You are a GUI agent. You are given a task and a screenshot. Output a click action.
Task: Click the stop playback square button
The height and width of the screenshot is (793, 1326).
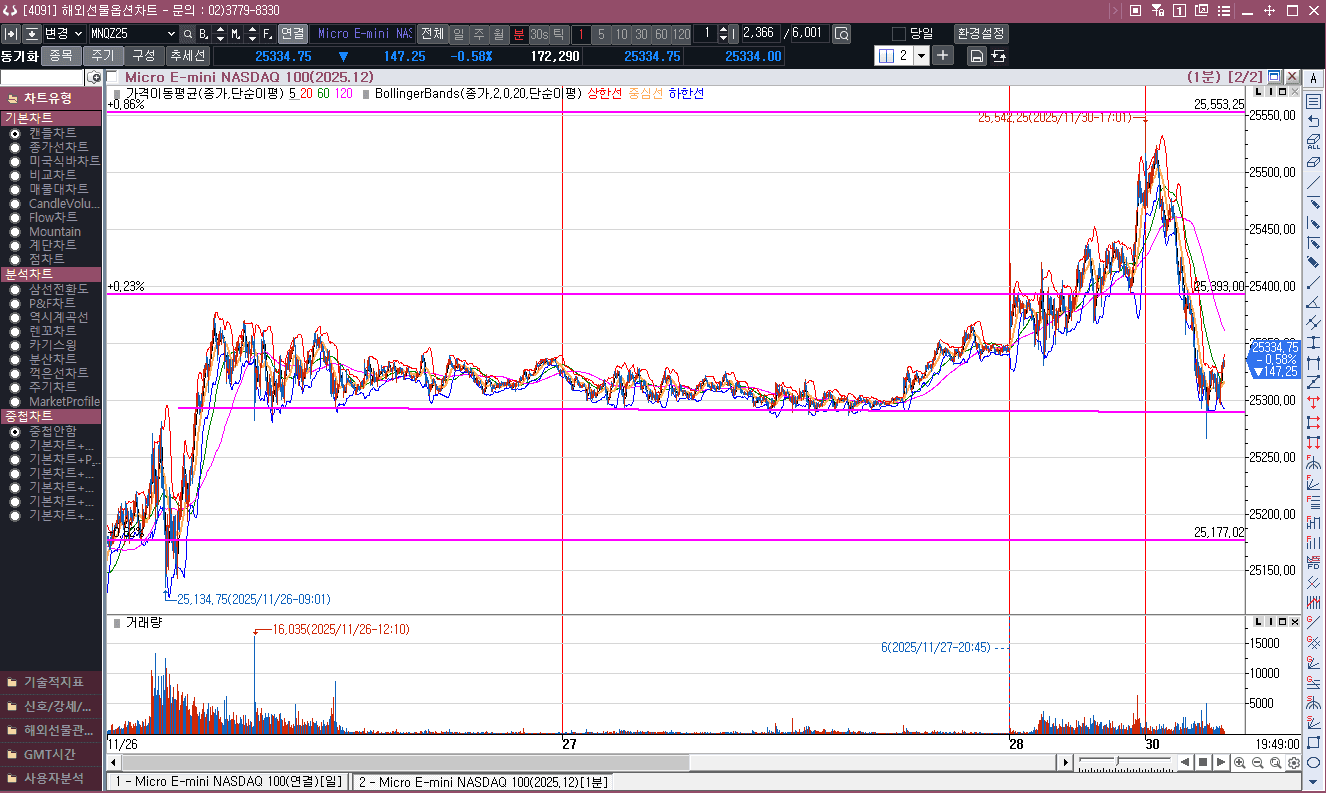(1203, 763)
